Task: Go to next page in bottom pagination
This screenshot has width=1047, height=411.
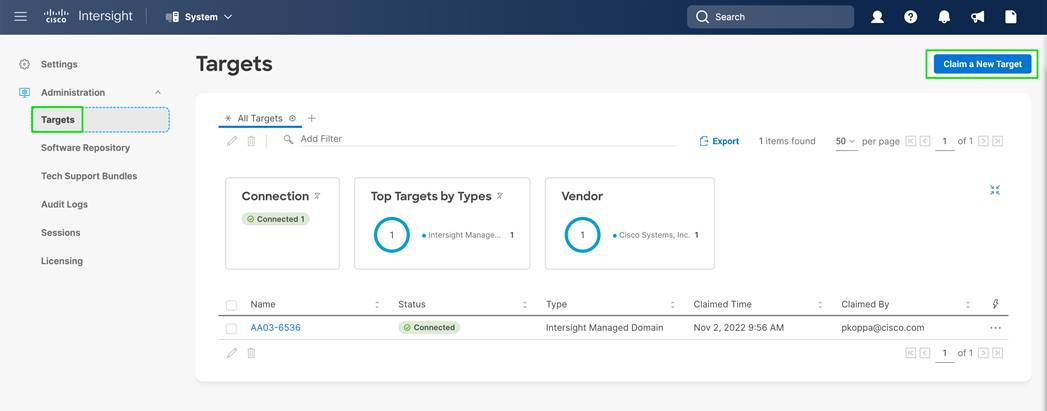Action: click(x=983, y=353)
